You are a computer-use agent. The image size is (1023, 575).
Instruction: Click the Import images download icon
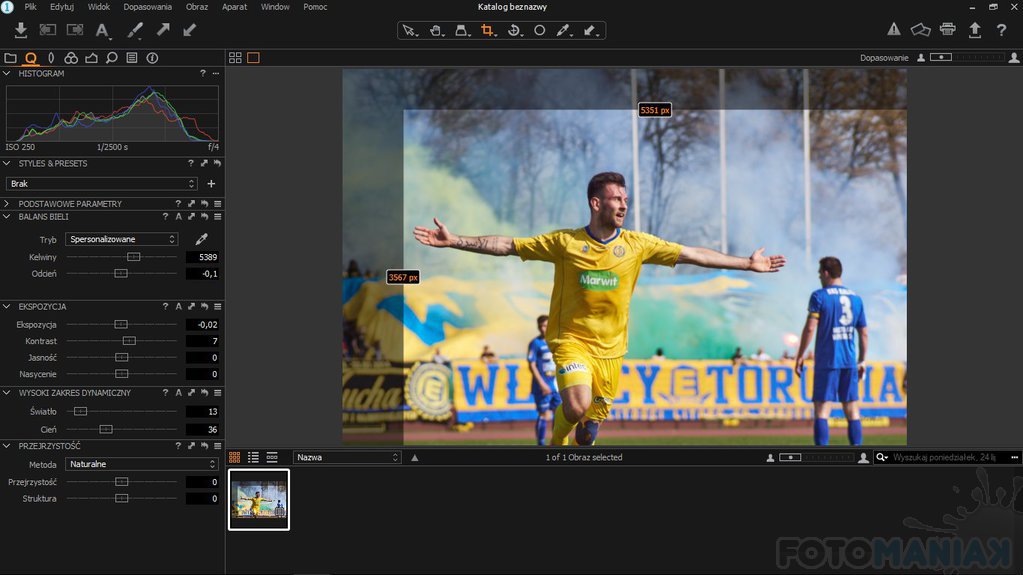pos(20,30)
